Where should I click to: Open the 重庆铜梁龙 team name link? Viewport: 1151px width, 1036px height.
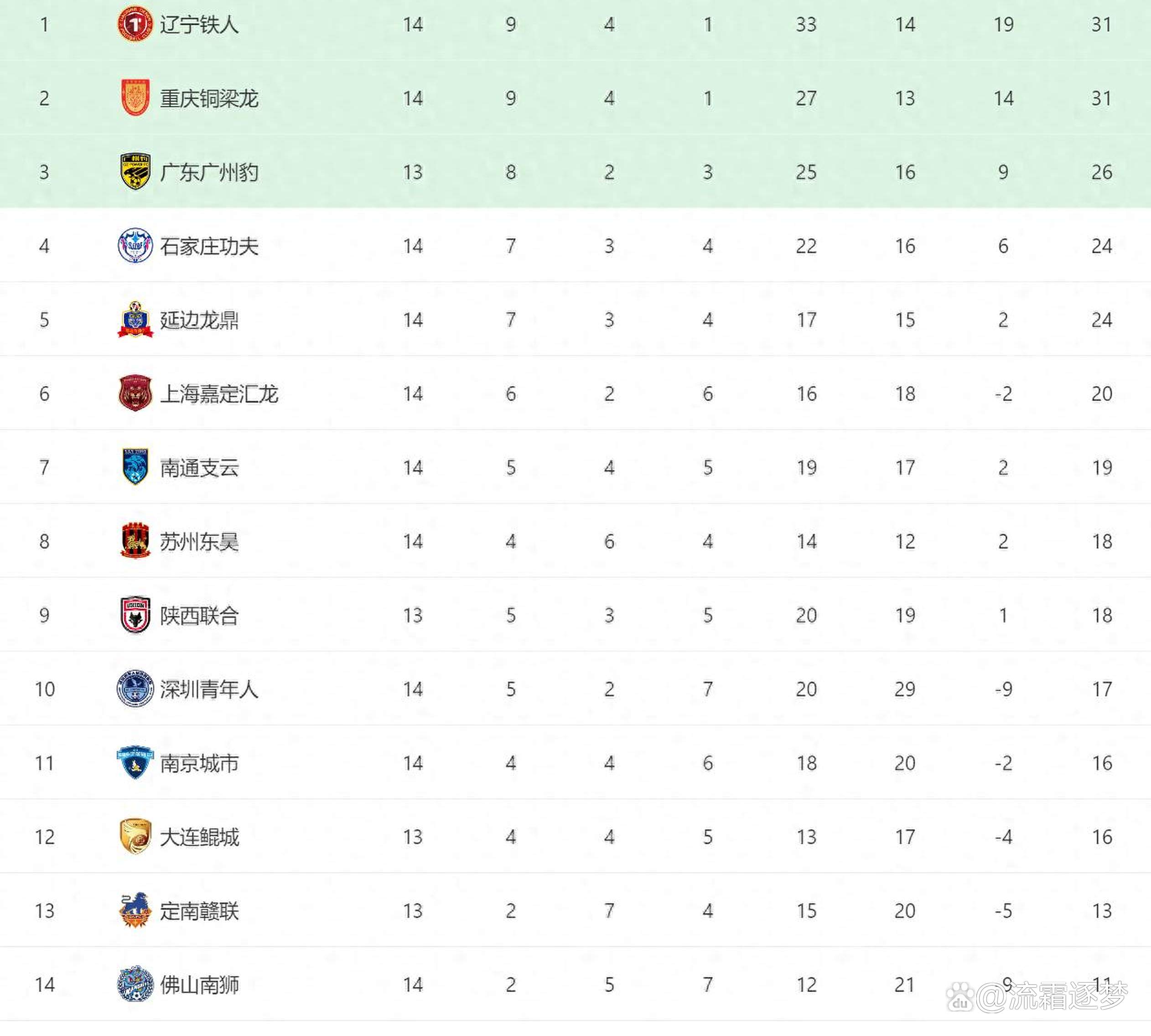tap(209, 98)
